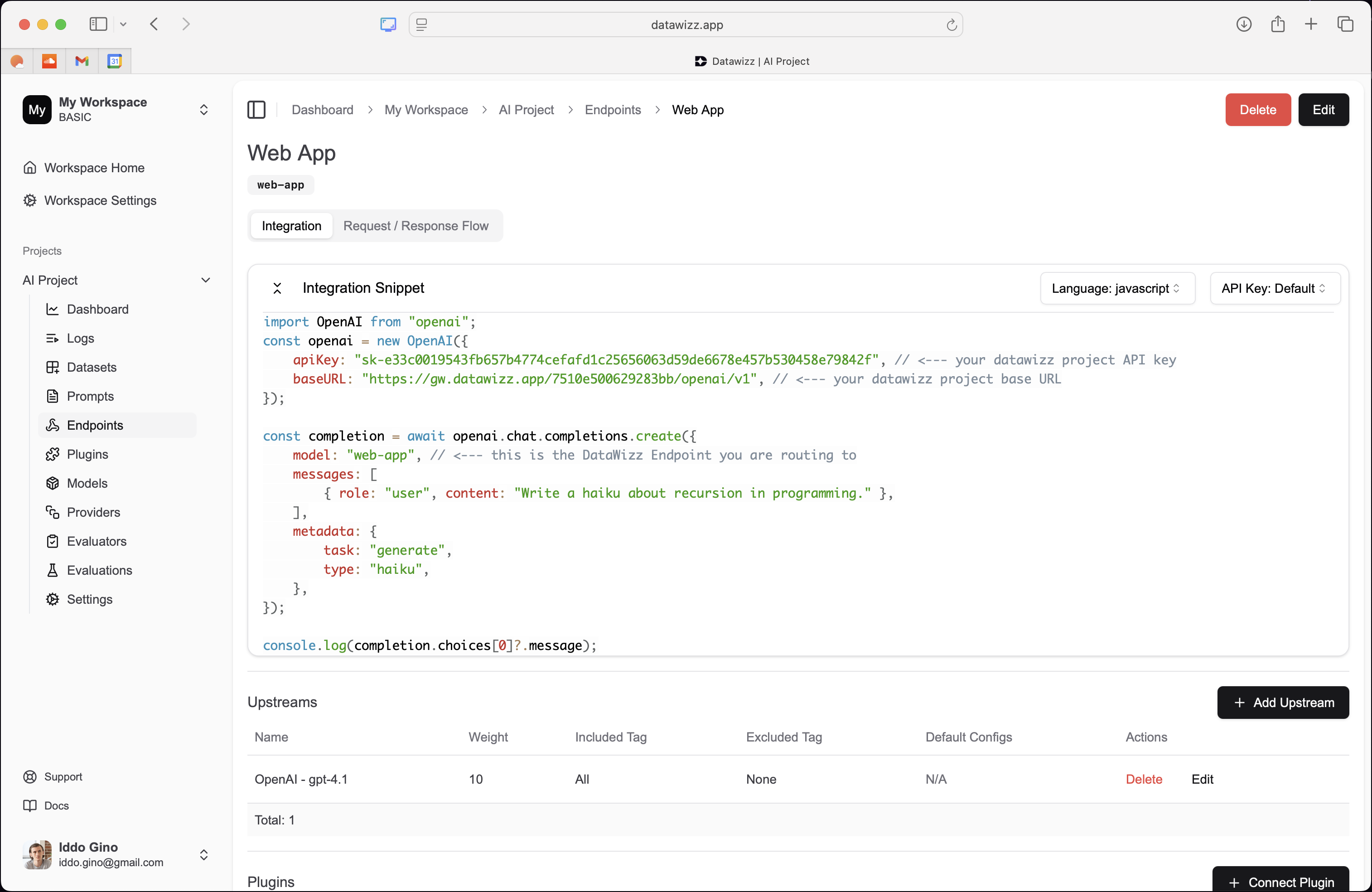Open the Evaluations flask item

(x=99, y=570)
